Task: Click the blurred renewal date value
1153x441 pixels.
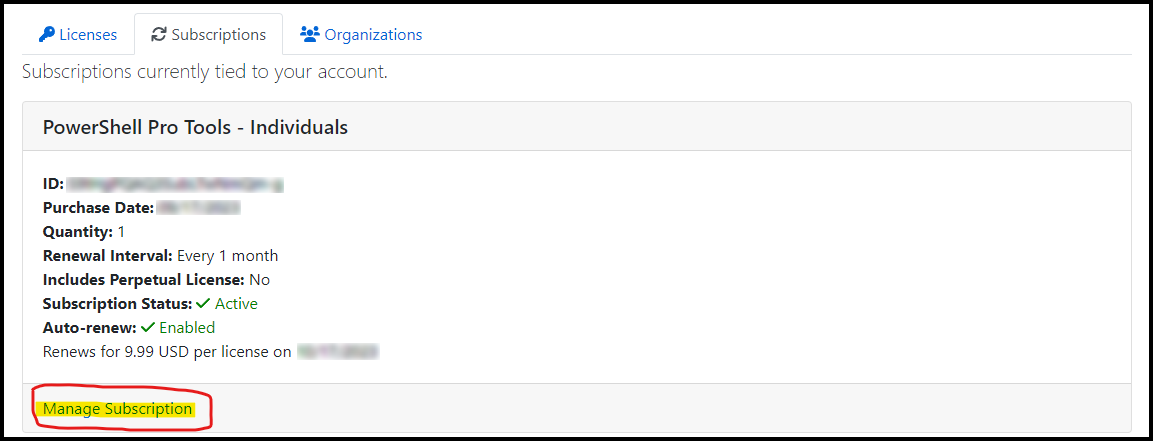Action: point(338,351)
